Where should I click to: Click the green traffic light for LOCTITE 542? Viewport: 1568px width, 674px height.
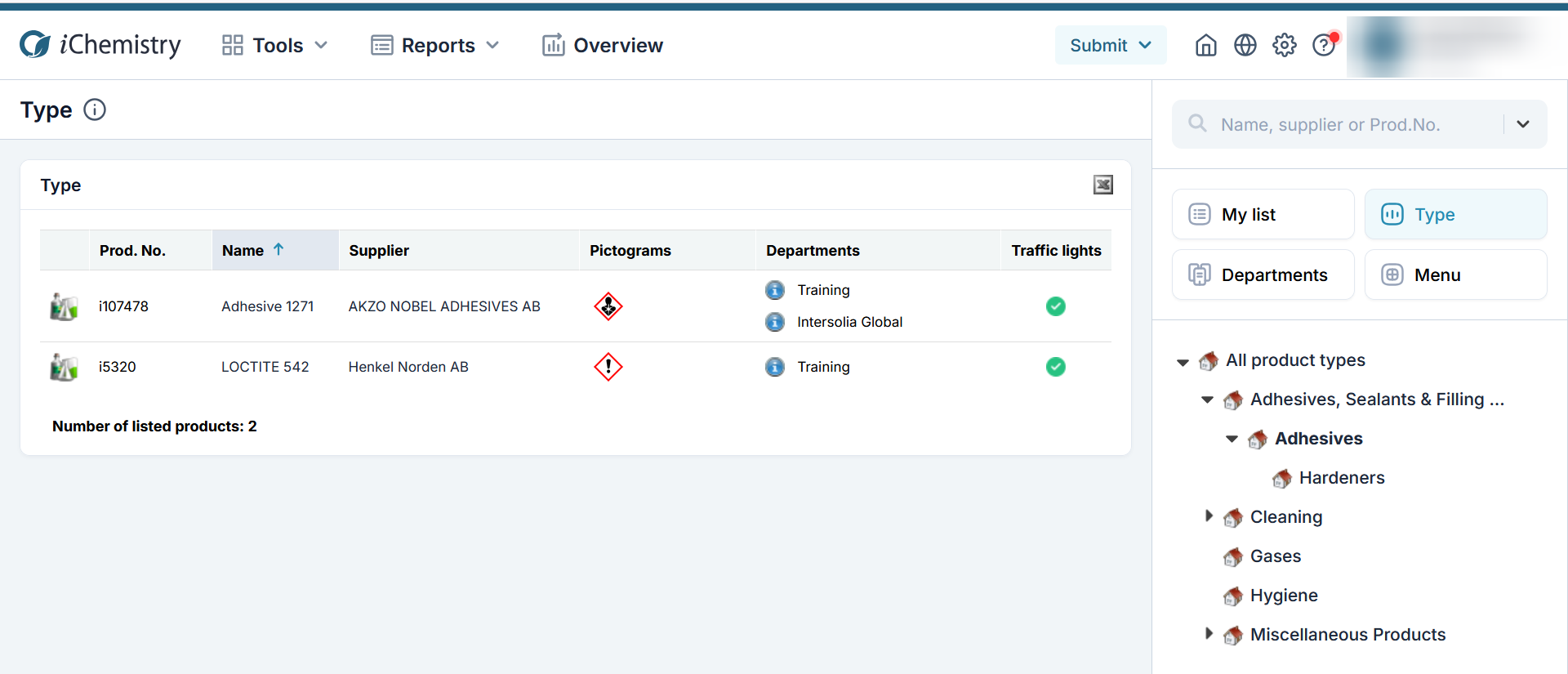click(x=1056, y=367)
